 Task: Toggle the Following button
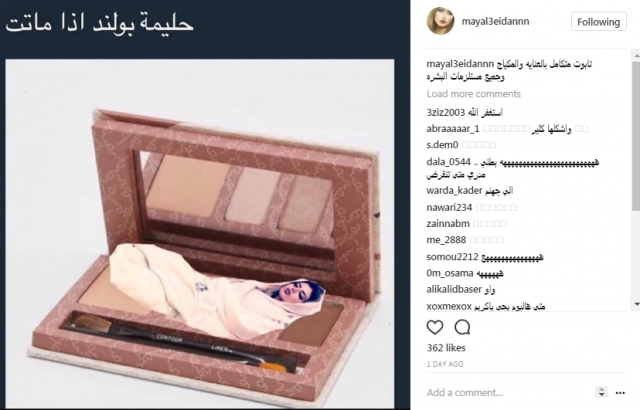[598, 22]
